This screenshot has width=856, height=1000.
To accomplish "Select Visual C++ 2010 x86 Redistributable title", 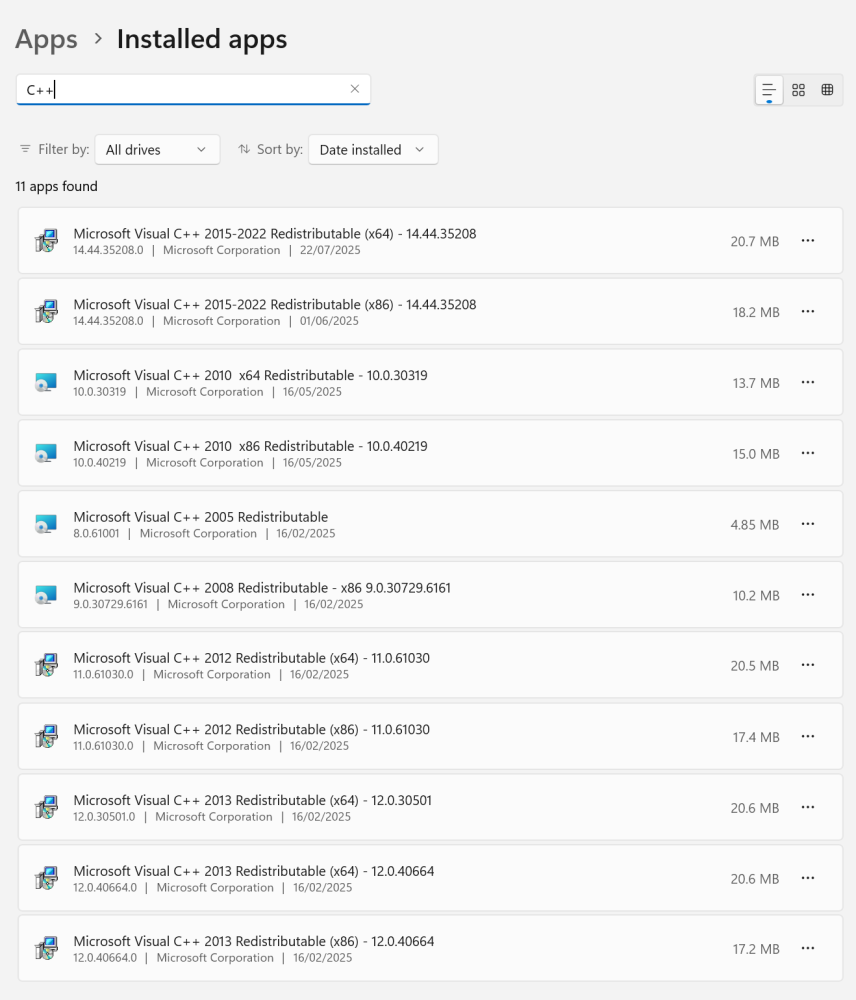I will click(x=251, y=446).
